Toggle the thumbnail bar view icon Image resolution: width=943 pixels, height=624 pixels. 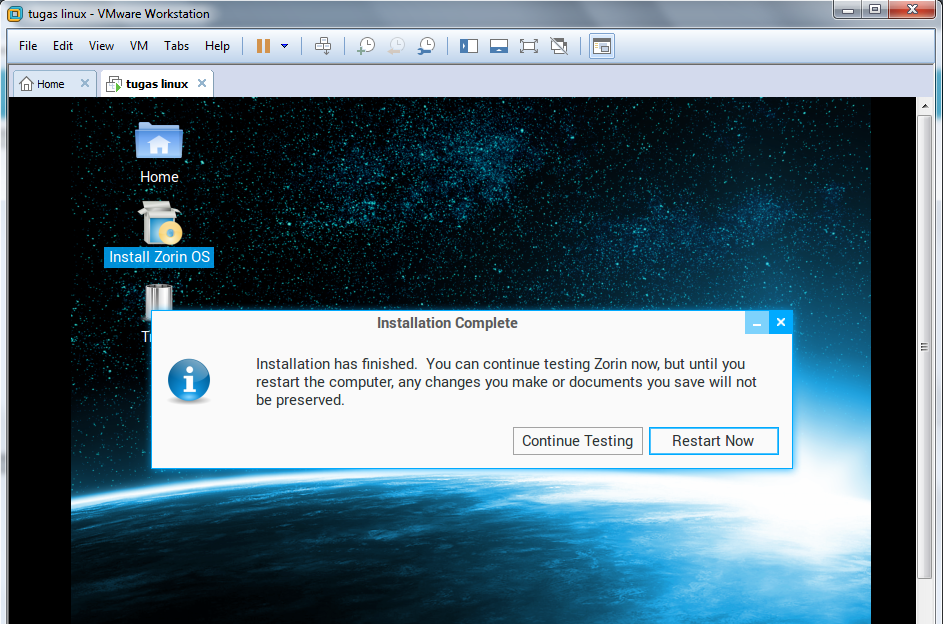point(499,46)
